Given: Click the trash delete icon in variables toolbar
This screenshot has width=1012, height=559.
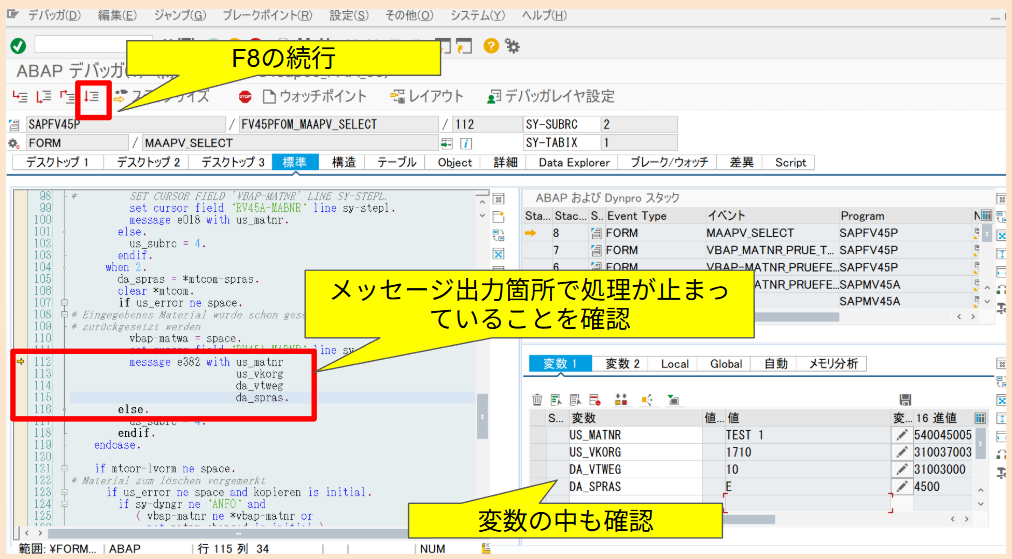Looking at the screenshot, I should point(537,400).
